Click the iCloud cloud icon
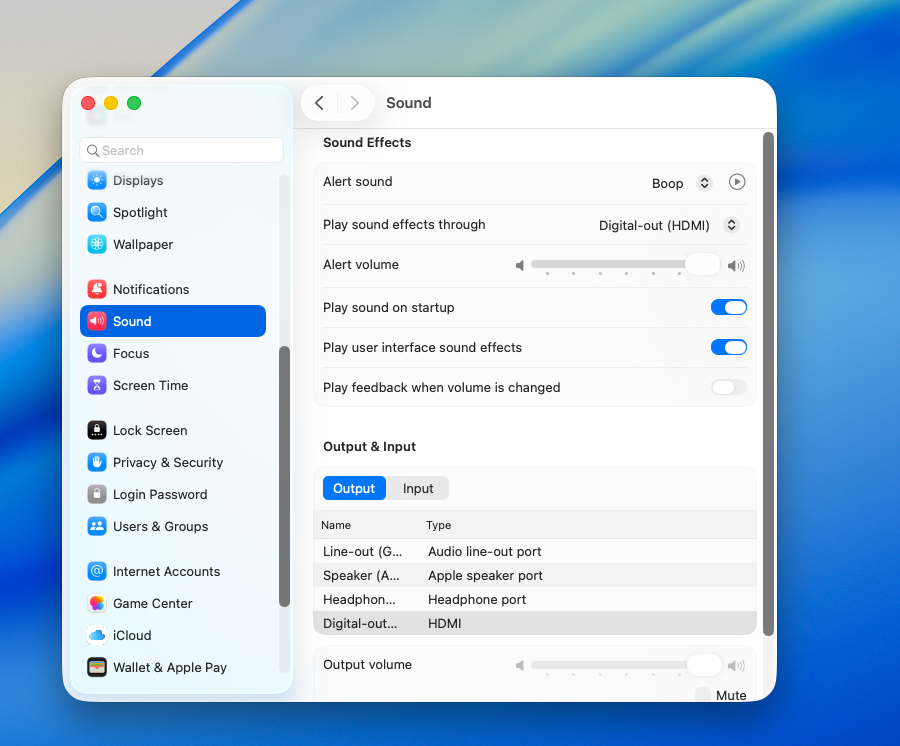Screen dimensions: 900x746 point(97,636)
